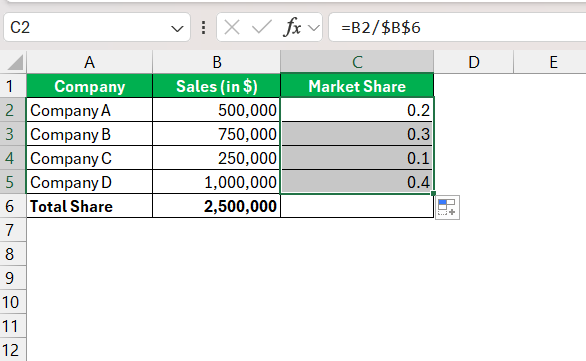This screenshot has width=586, height=361.
Task: Select row 2 header
Action: click(x=13, y=110)
